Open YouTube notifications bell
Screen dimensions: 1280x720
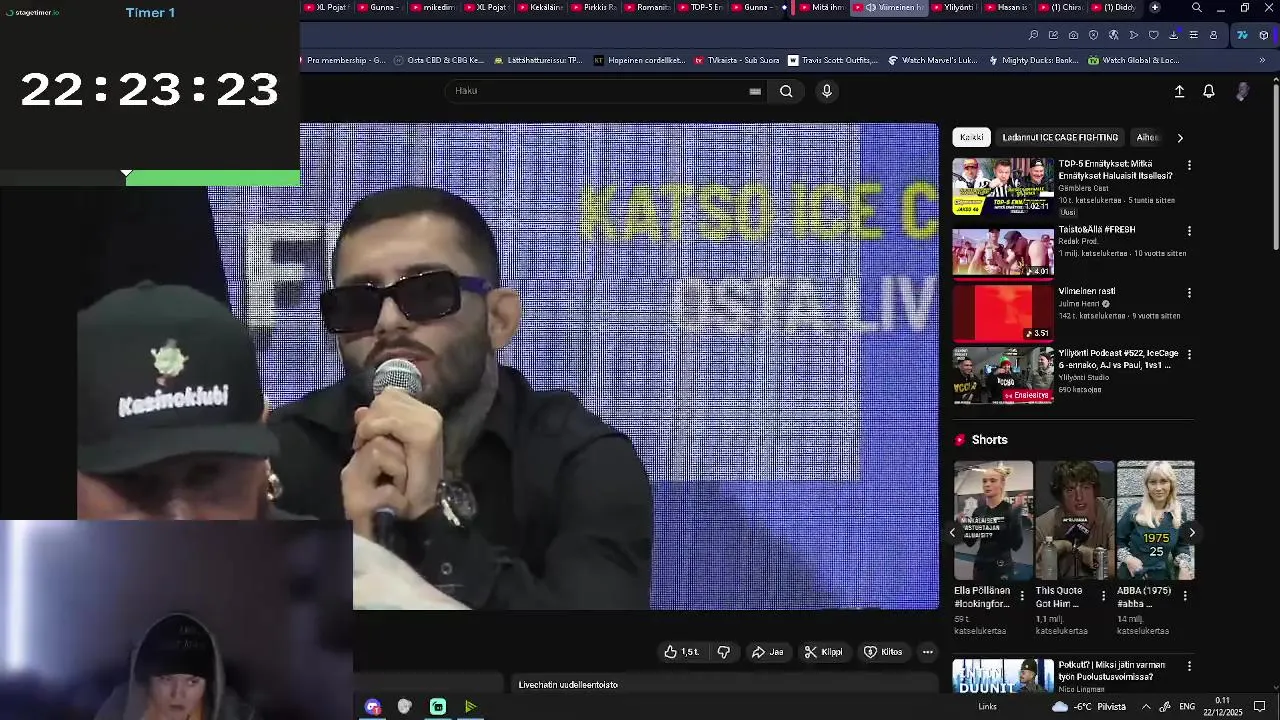point(1209,91)
